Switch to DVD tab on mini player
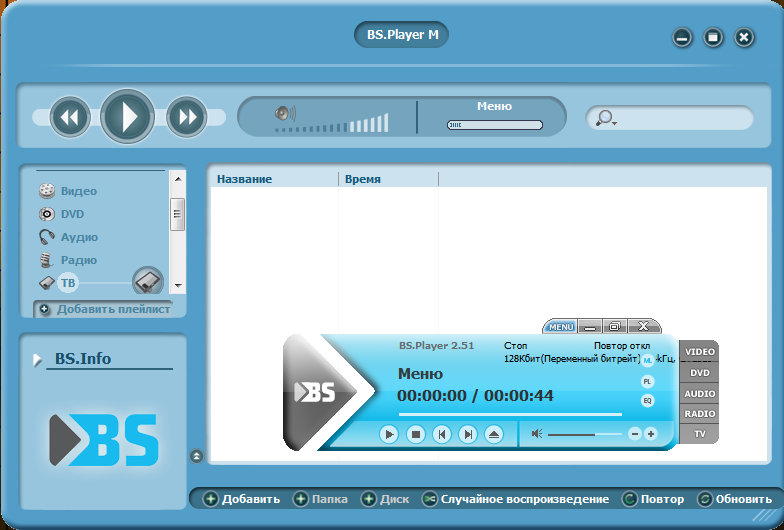The width and height of the screenshot is (784, 530). tap(700, 372)
